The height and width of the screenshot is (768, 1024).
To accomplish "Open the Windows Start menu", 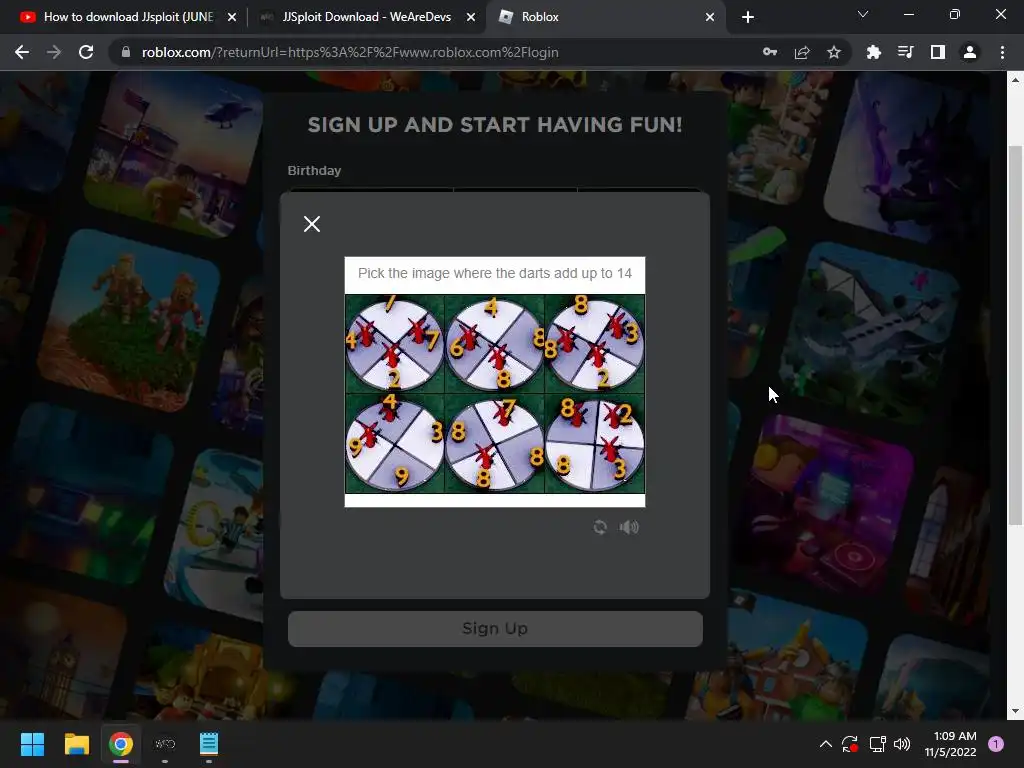I will click(x=32, y=744).
